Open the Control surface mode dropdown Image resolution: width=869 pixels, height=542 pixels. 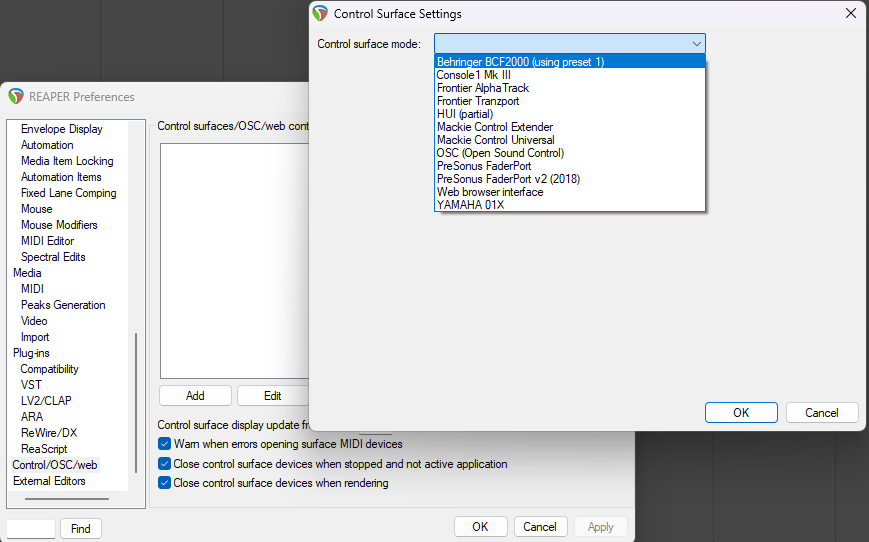click(x=570, y=44)
